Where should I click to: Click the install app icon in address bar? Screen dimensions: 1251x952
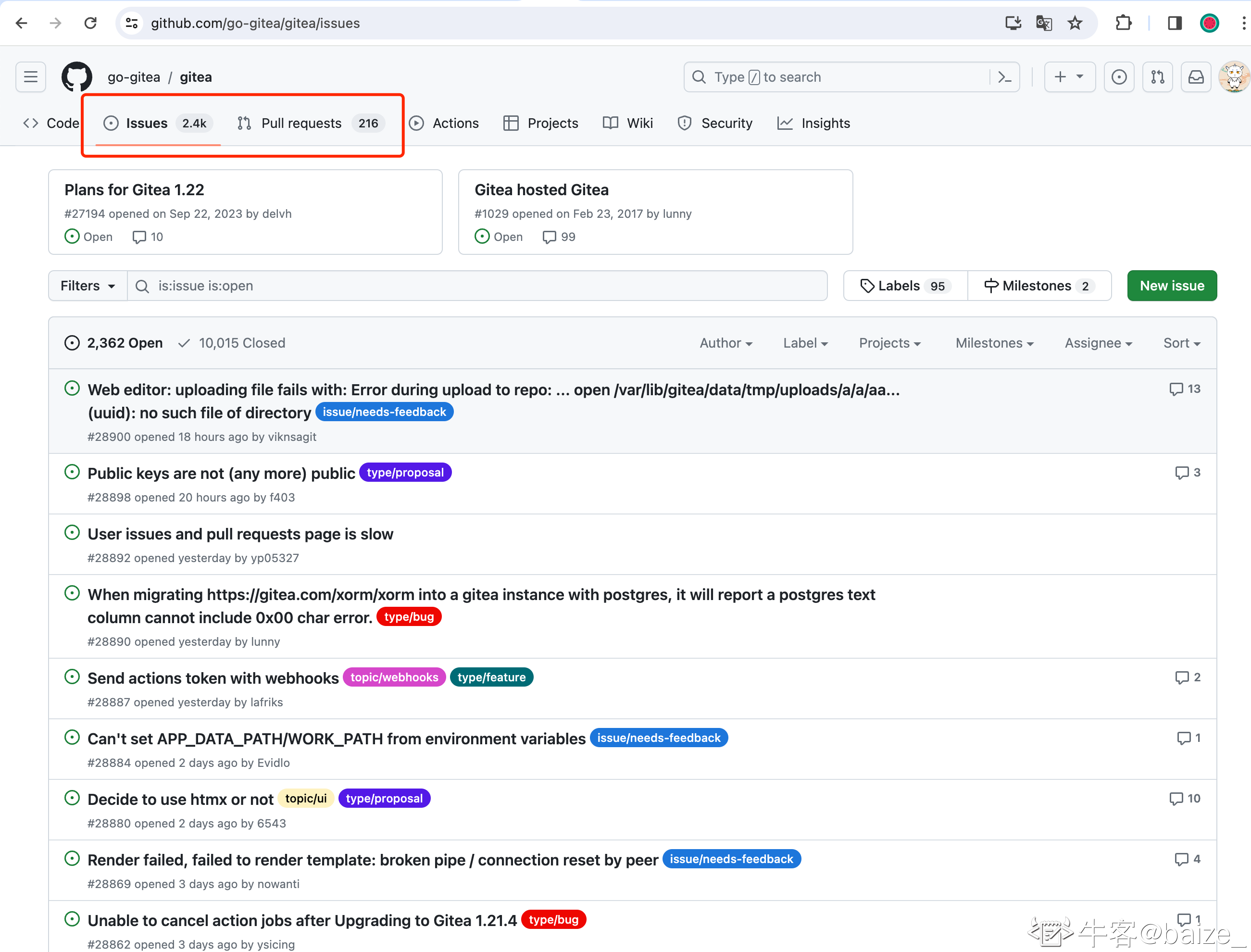click(x=1013, y=23)
